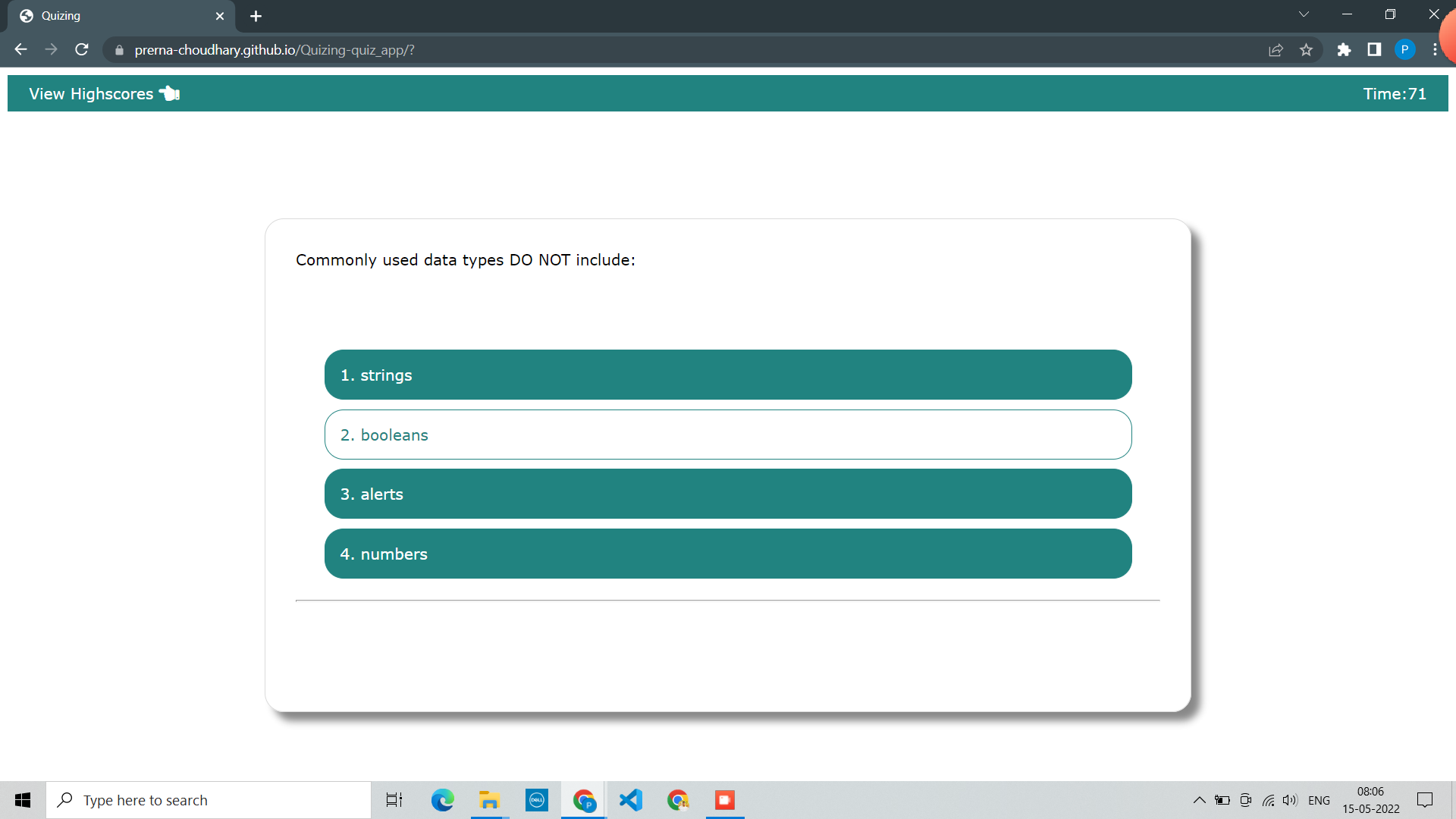Open Visual Studio Code from taskbar

pos(631,800)
